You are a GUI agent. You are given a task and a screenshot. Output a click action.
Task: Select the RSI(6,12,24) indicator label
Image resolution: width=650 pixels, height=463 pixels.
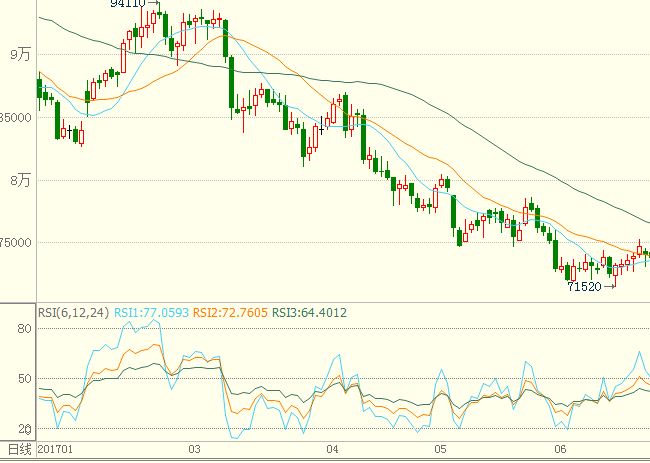click(x=73, y=313)
